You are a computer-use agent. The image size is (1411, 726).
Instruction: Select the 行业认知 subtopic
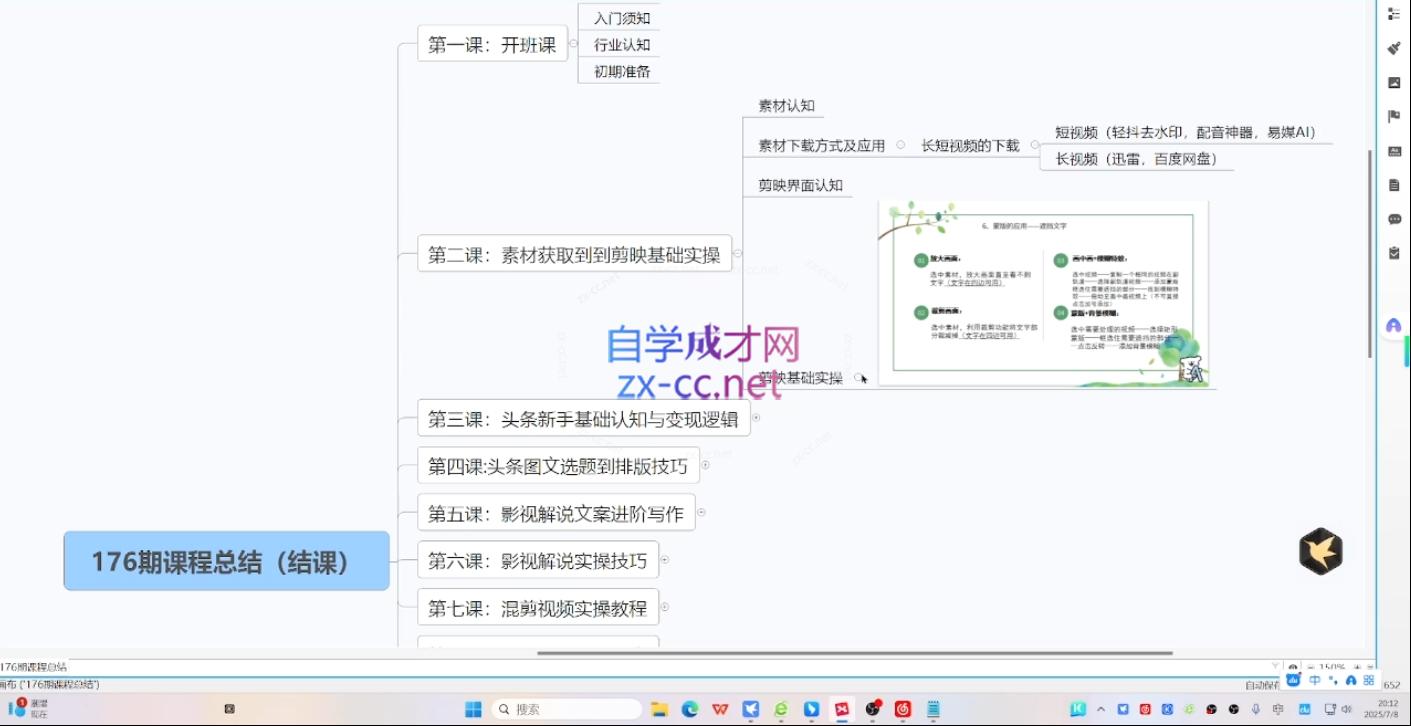pos(622,44)
